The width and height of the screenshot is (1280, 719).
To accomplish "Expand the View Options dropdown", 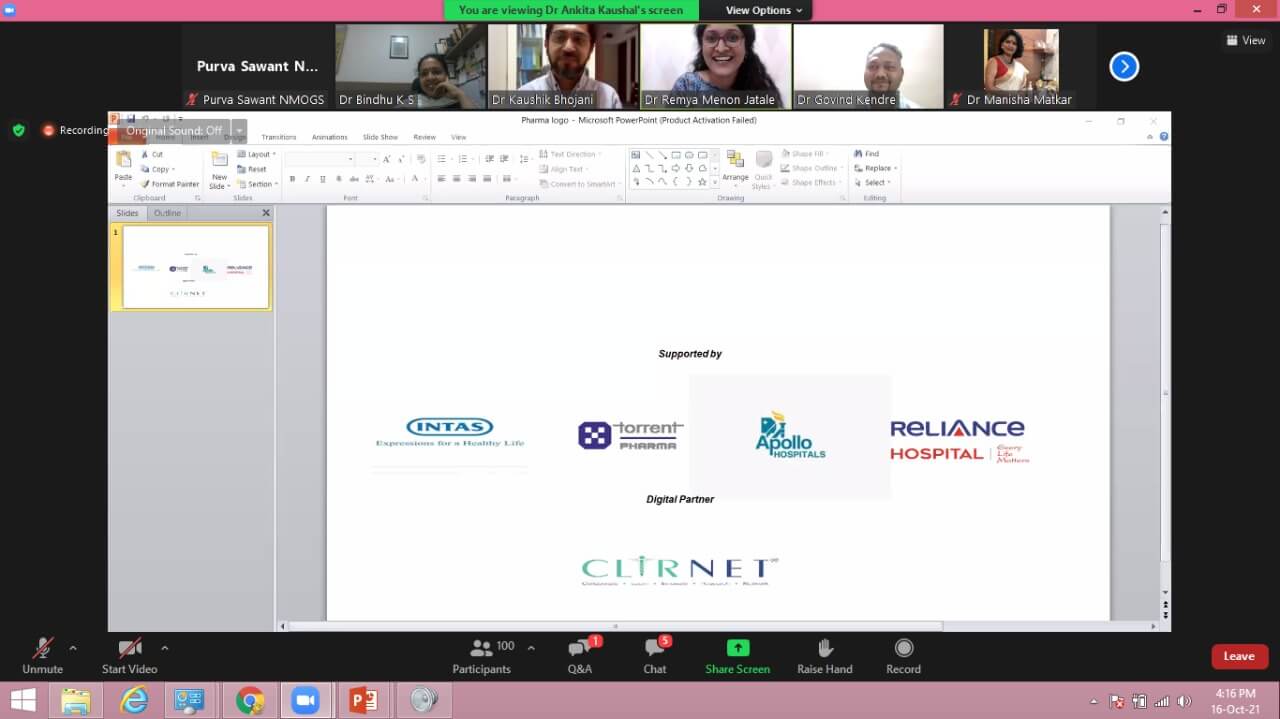I will pos(764,10).
